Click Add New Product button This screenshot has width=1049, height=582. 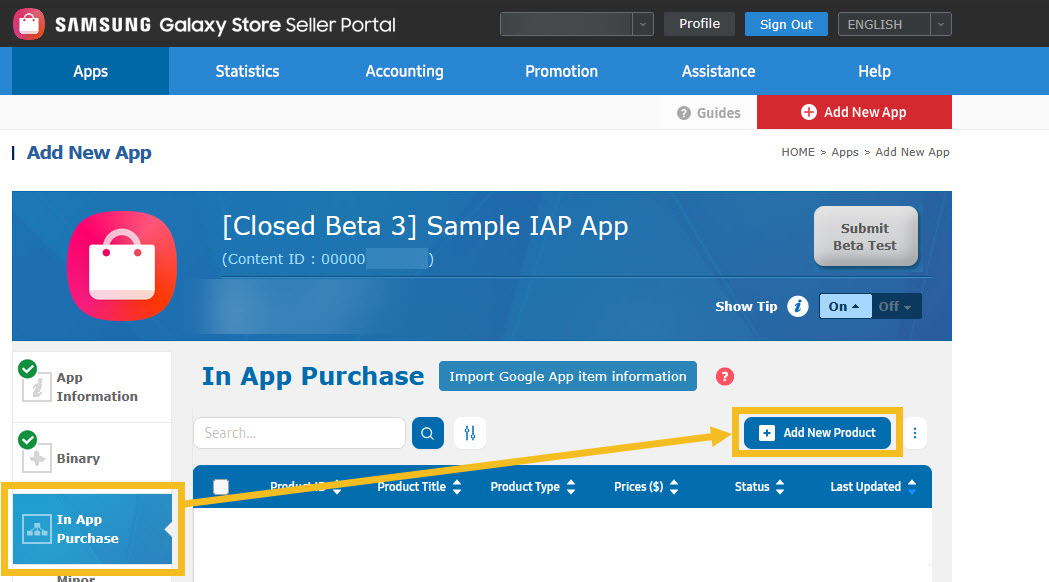click(817, 433)
